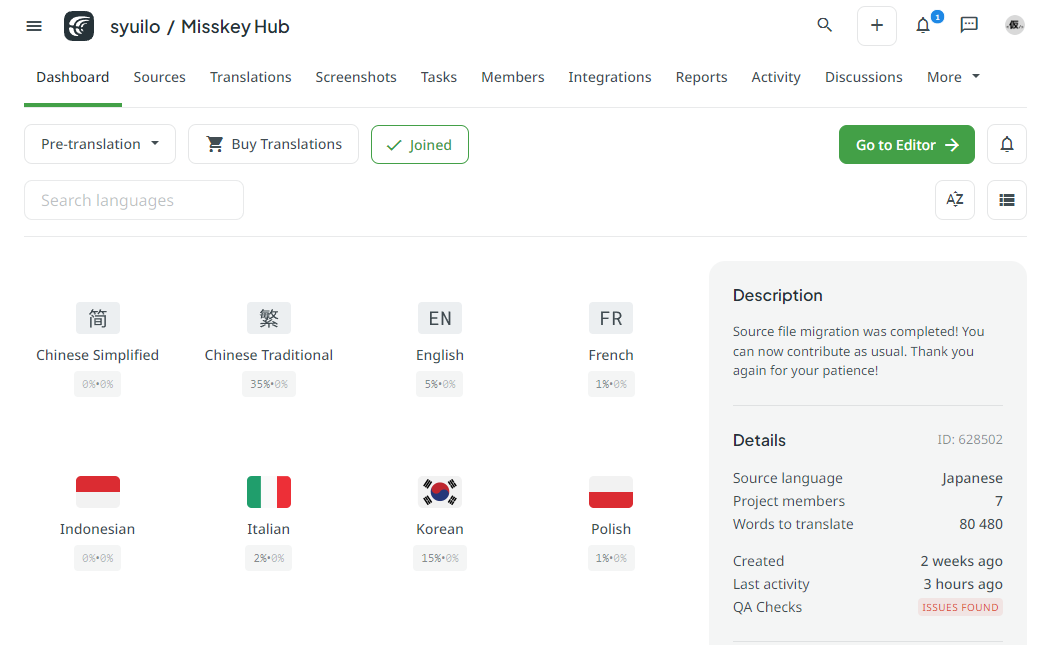Click the ISSUES FOUND badge
This screenshot has height=645, width=1051.
961,607
